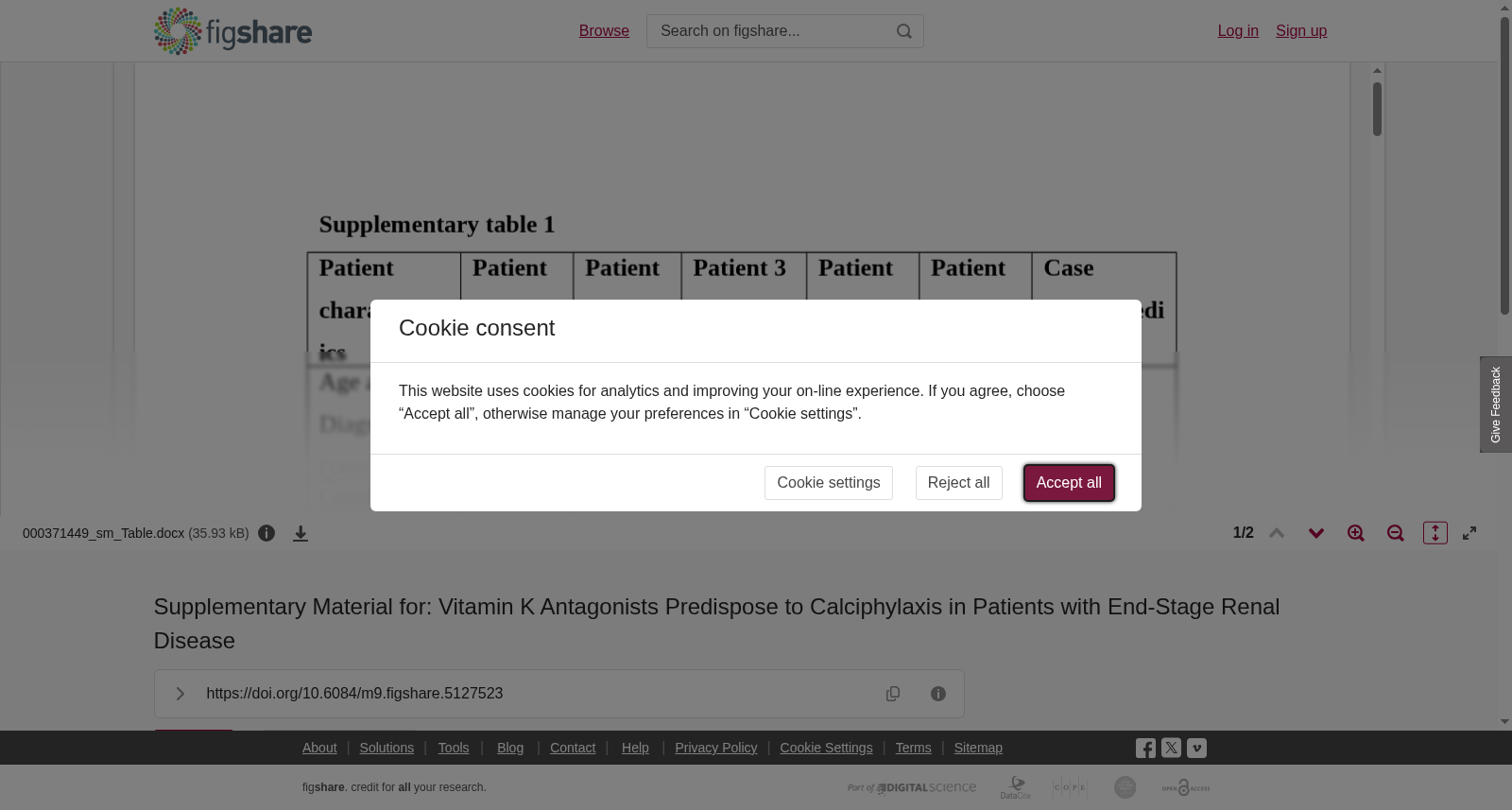Viewport: 1512px width, 810px height.
Task: Zoom in on the document preview
Action: click(x=1356, y=533)
